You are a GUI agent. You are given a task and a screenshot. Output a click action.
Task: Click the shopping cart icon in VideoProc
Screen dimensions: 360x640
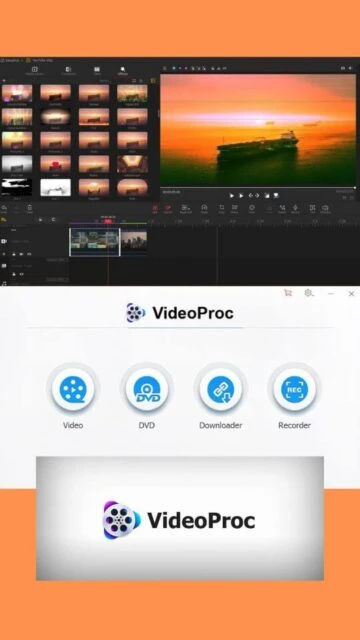click(288, 293)
